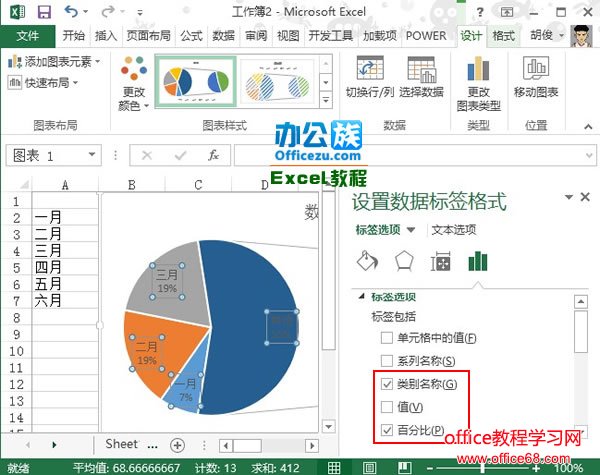Enable the Value From Cells (F) checkbox
This screenshot has width=600, height=475.
[387, 338]
